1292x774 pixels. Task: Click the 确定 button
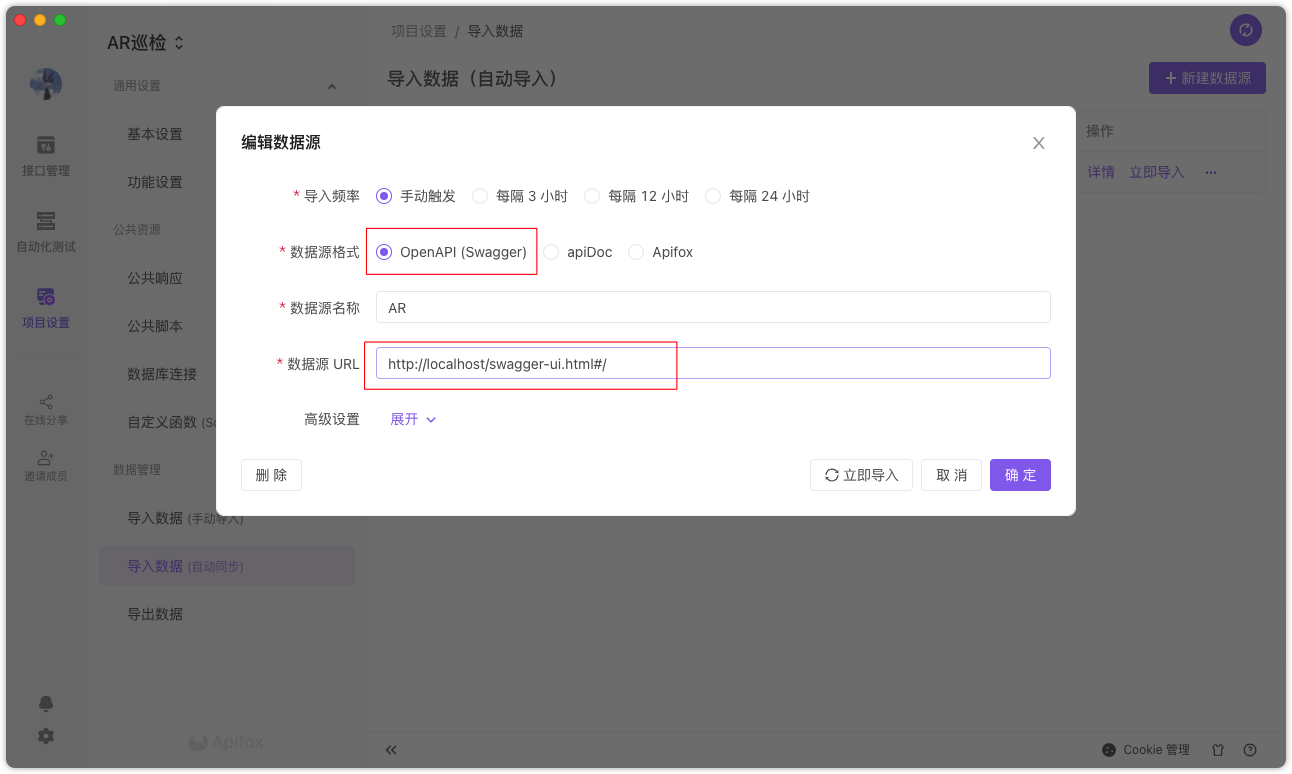(x=1020, y=475)
